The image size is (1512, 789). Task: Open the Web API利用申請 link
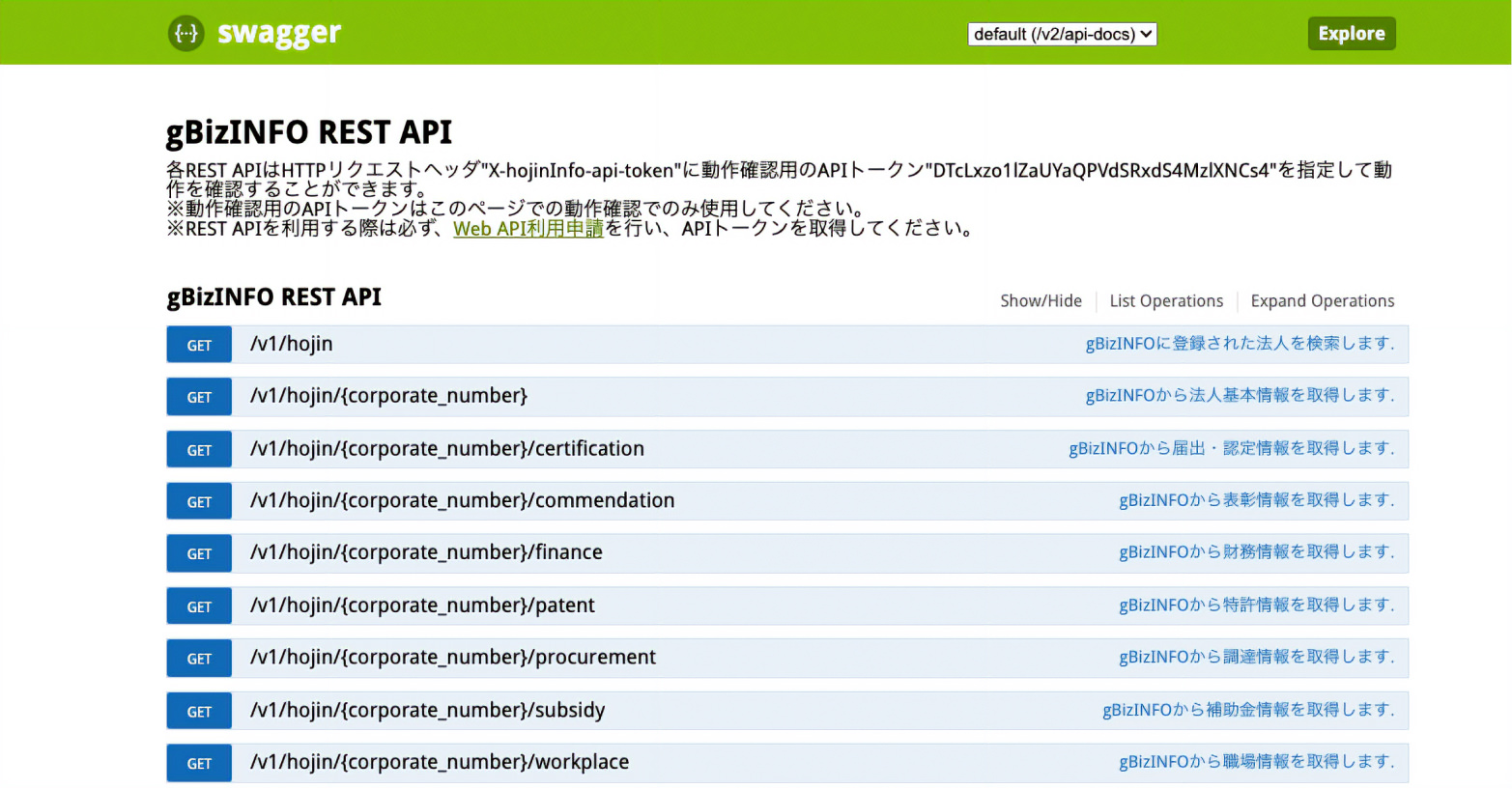point(528,229)
